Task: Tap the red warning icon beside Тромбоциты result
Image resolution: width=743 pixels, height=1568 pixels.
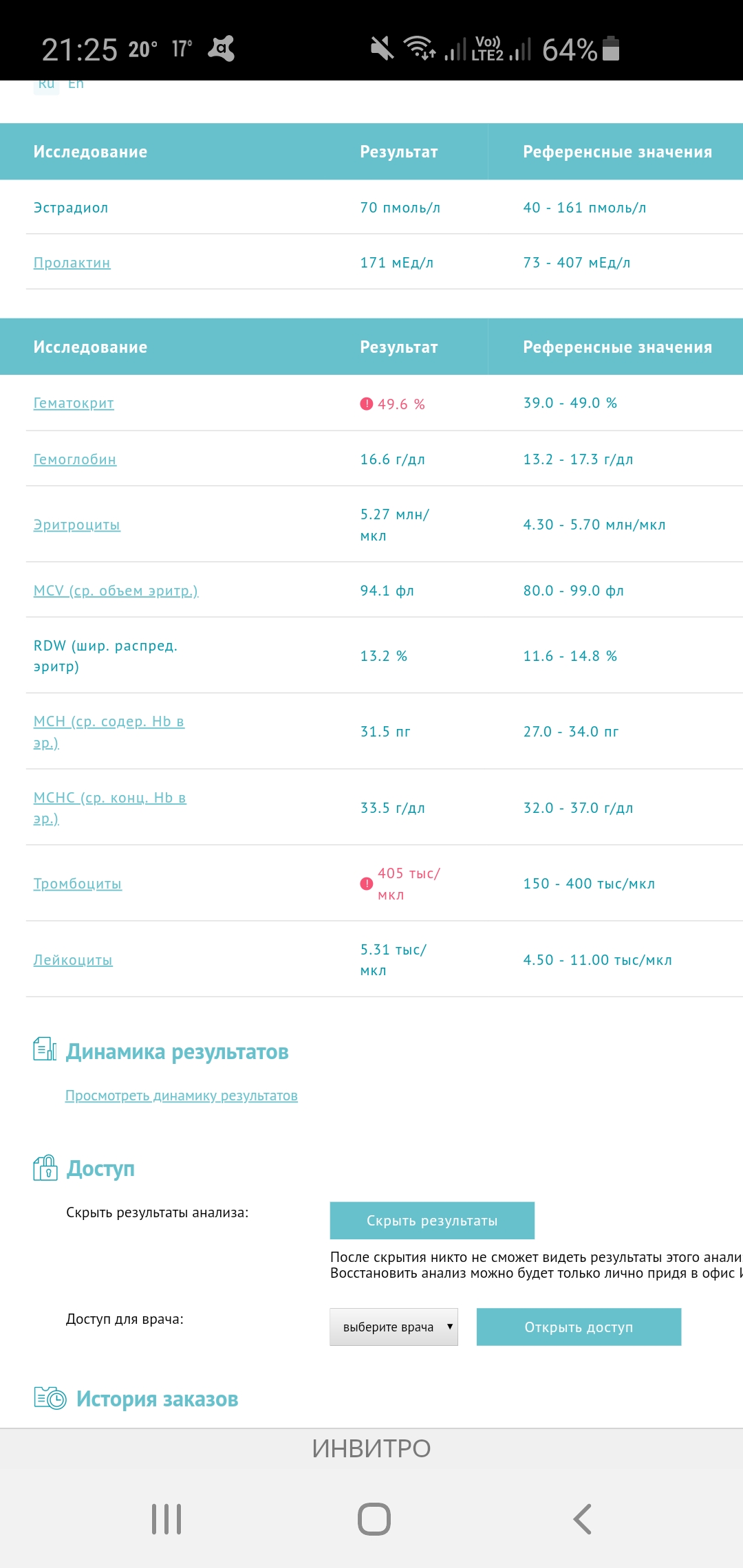Action: coord(366,884)
